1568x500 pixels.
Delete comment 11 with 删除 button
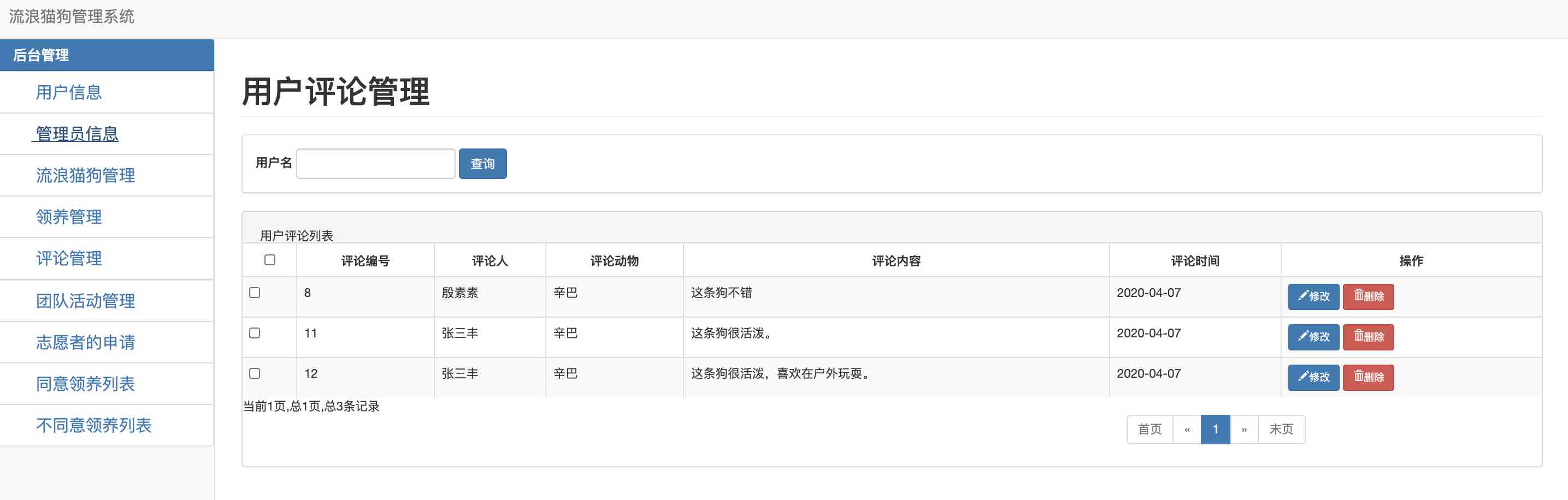point(1369,337)
